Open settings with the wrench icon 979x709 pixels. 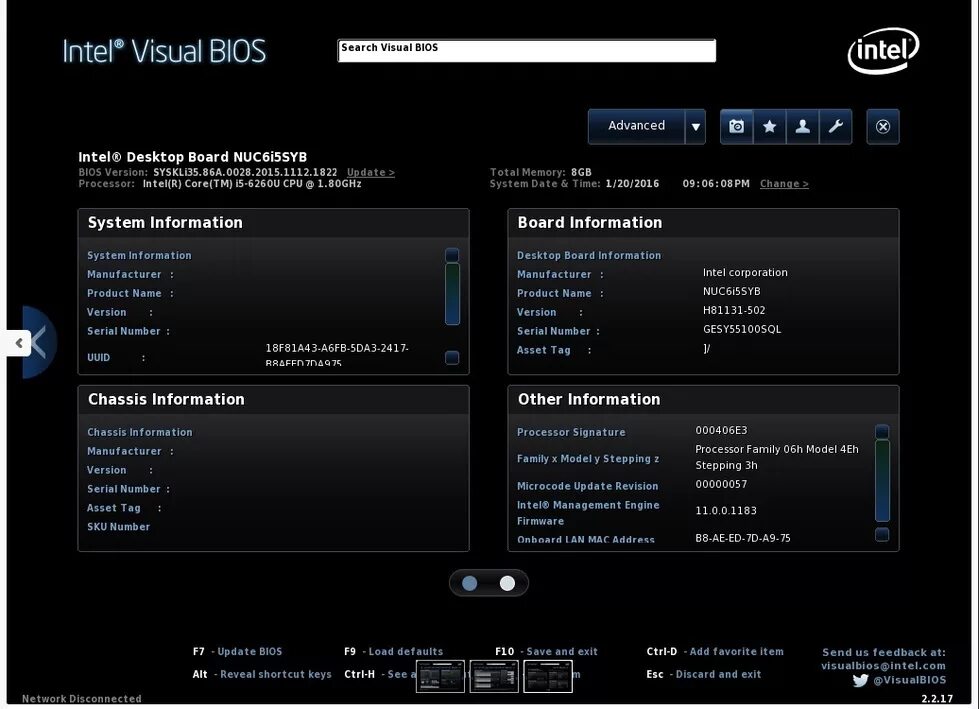click(836, 127)
